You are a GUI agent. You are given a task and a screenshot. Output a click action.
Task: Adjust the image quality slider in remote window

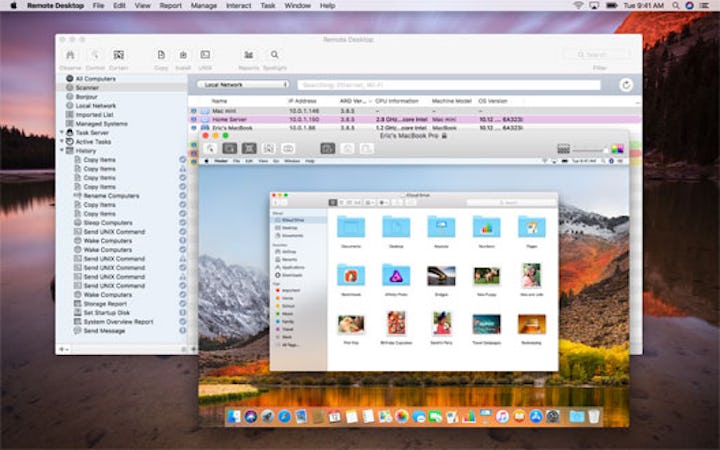[589, 150]
